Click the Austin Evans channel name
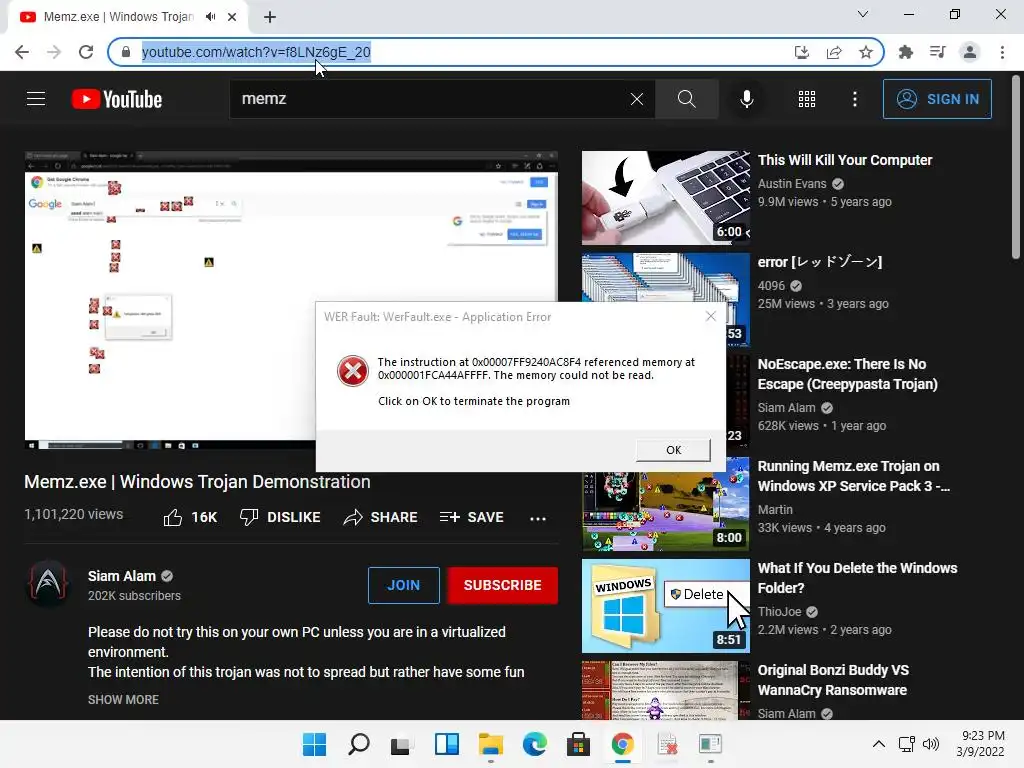 coord(792,184)
